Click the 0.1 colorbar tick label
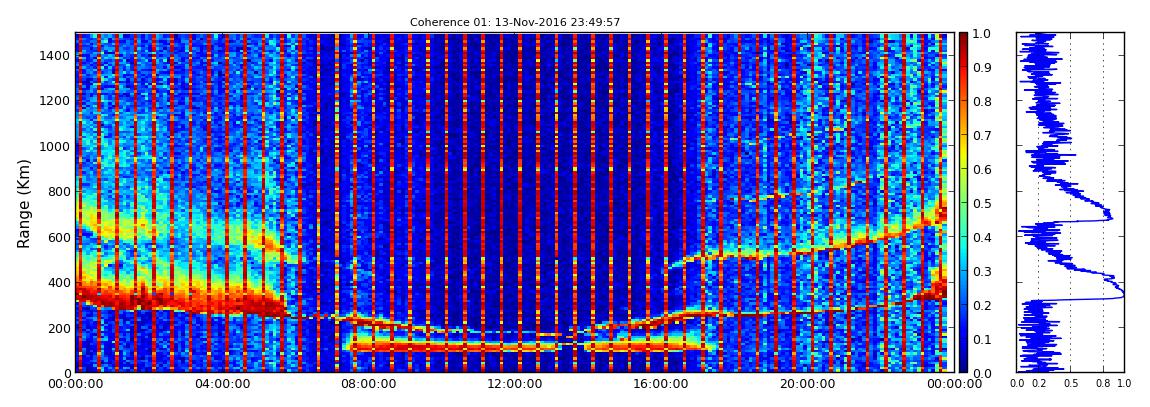Screen dimensions: 1150x407 [982, 340]
